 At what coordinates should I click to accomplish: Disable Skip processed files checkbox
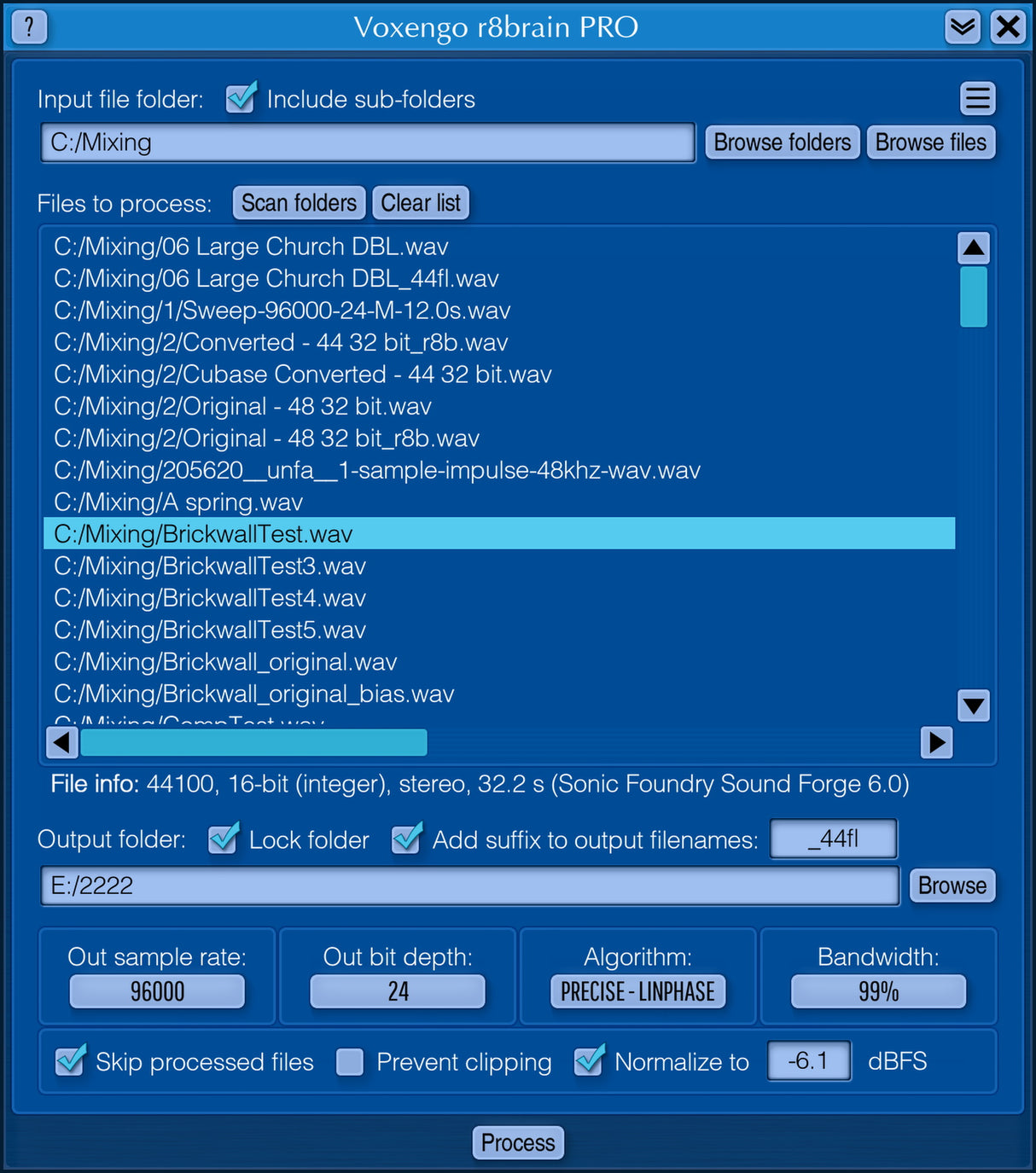click(70, 1062)
